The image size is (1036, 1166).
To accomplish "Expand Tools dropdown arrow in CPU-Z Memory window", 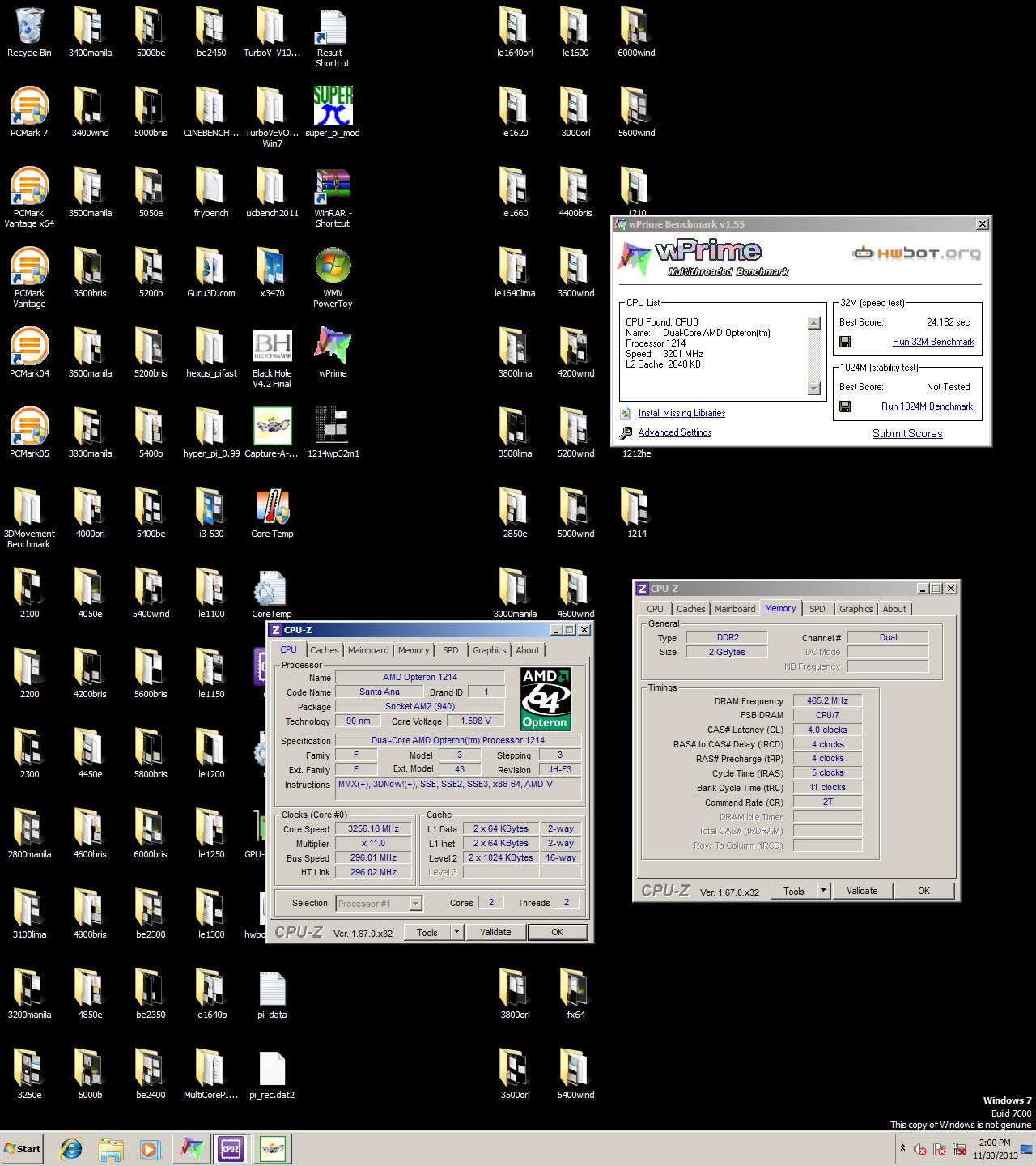I will 823,891.
